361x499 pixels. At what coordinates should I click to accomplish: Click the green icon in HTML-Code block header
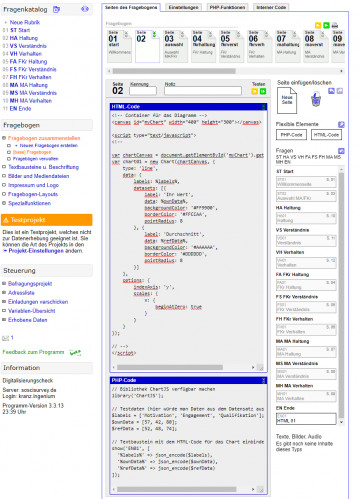tap(263, 107)
